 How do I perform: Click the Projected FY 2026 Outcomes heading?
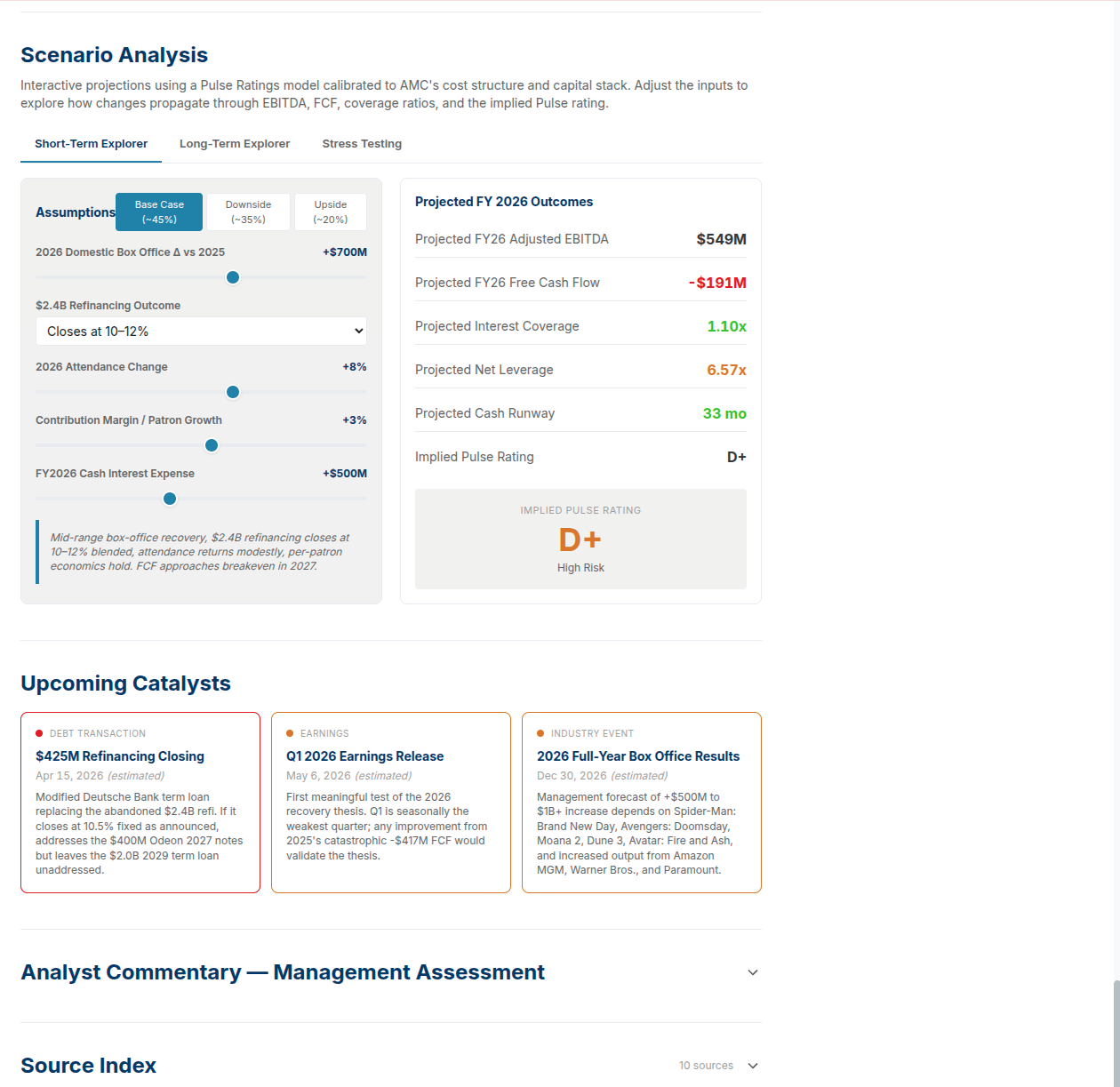click(x=504, y=202)
